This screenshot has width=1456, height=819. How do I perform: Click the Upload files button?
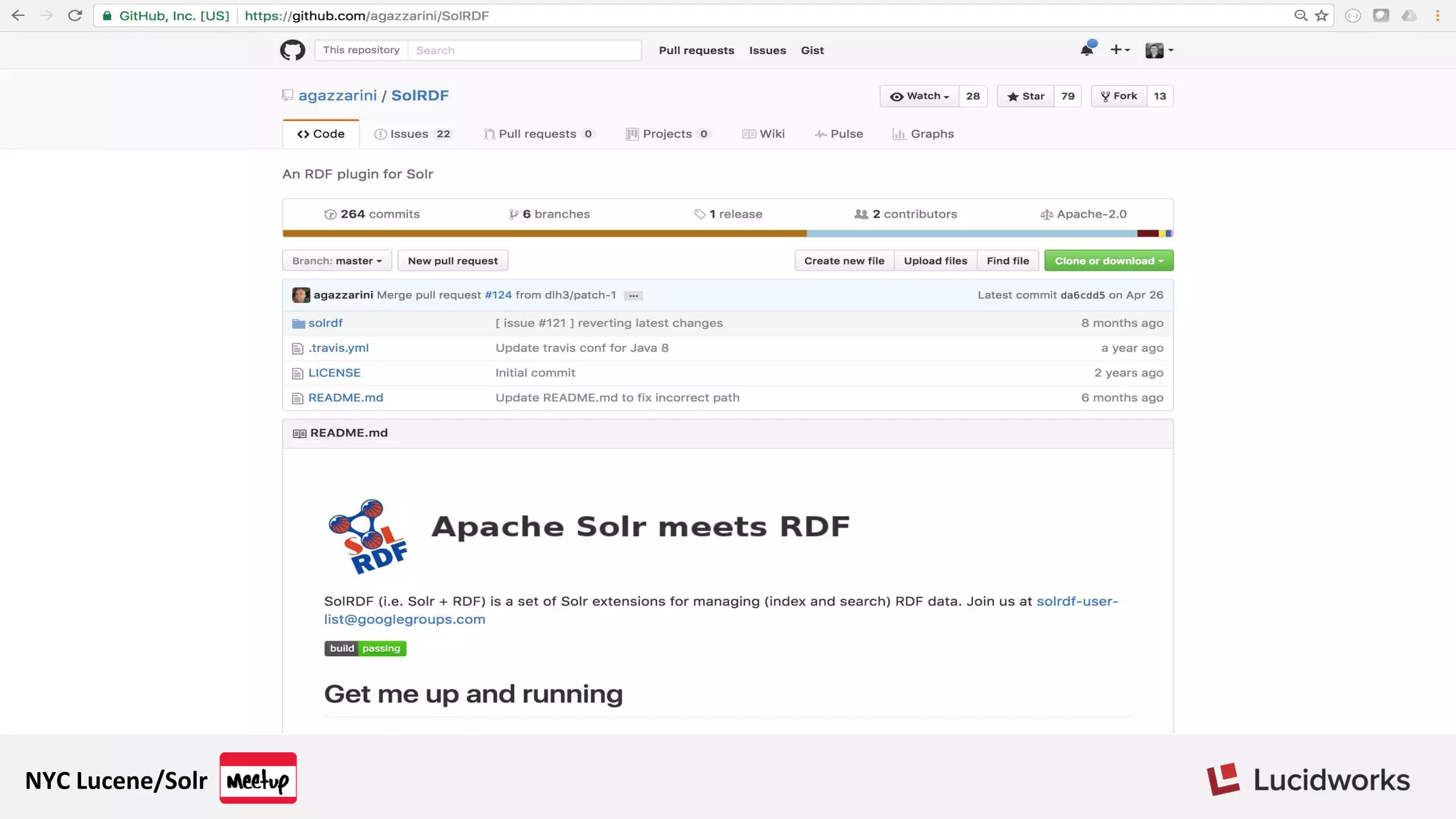(x=936, y=261)
